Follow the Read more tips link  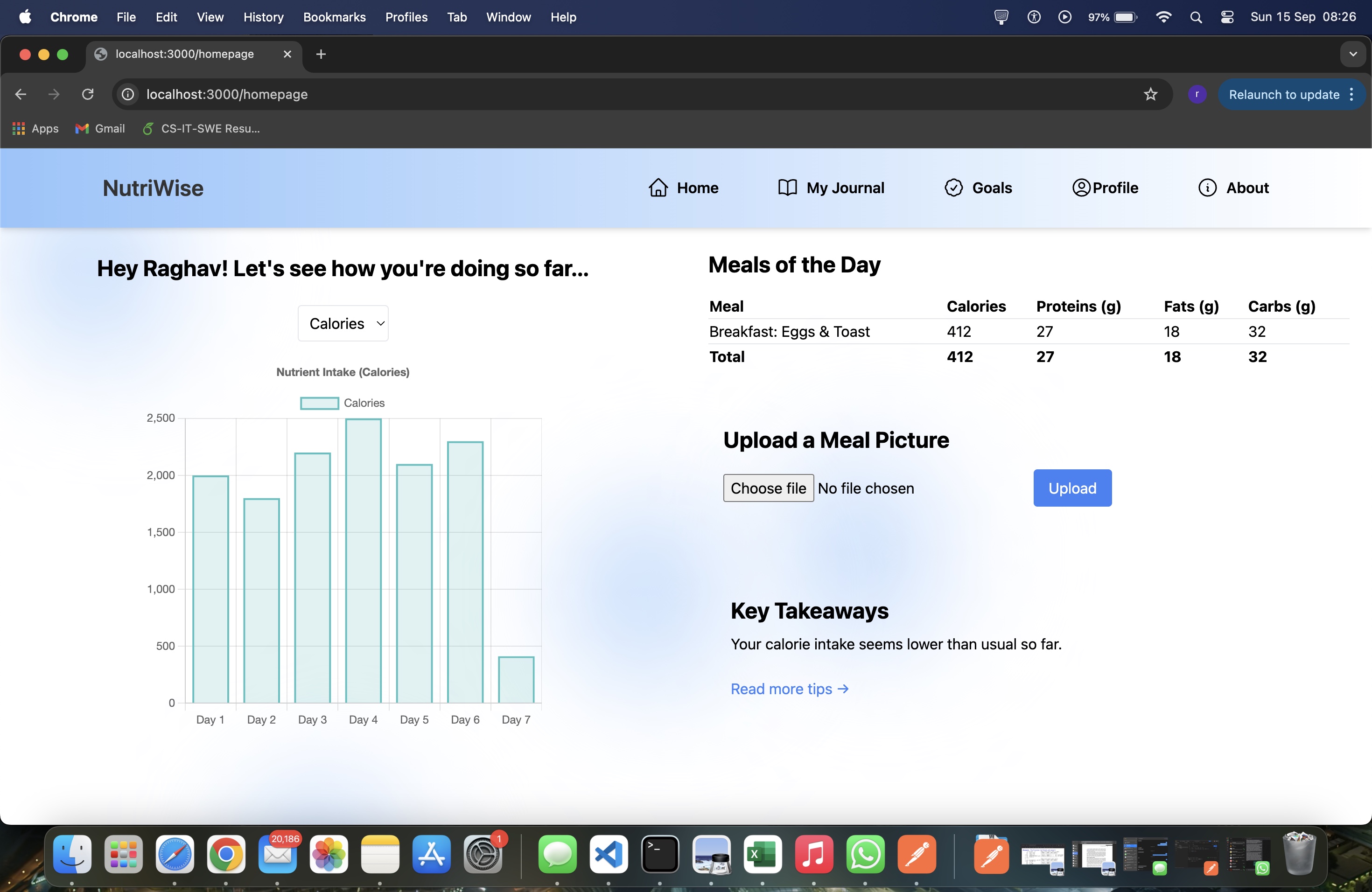coord(789,689)
